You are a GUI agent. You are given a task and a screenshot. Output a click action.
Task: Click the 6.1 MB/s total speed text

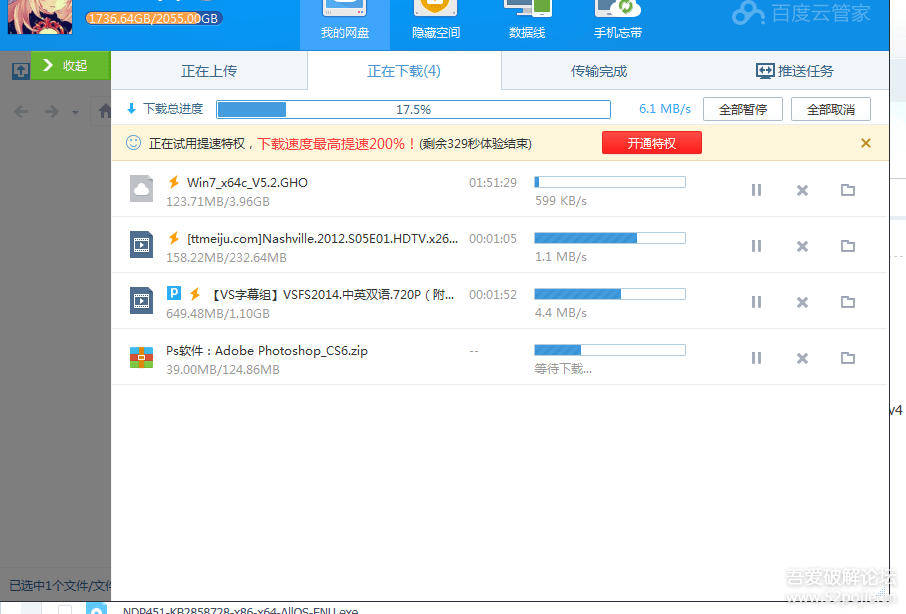pos(664,109)
